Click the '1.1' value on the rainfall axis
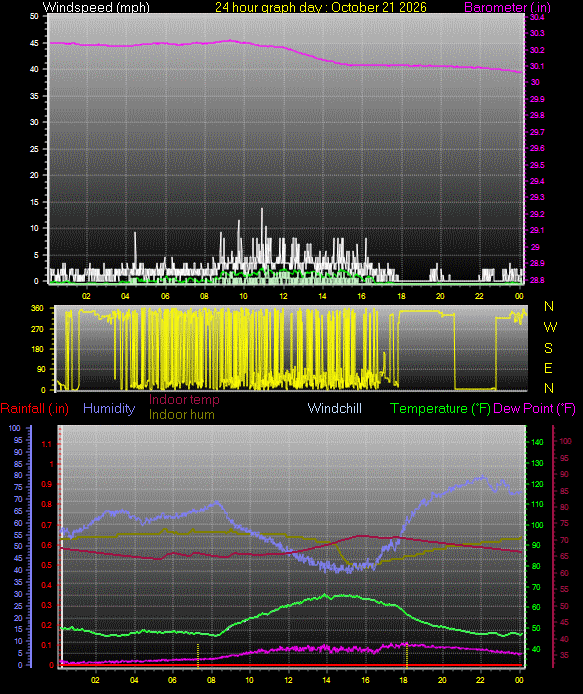The width and height of the screenshot is (583, 694). click(47, 444)
